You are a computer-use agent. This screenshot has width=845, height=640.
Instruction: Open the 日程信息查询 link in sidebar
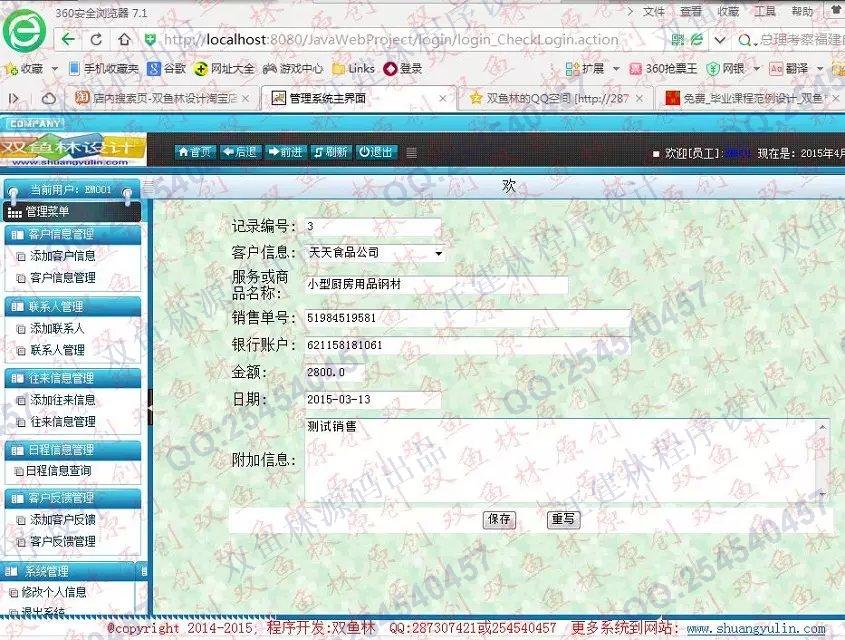point(58,471)
